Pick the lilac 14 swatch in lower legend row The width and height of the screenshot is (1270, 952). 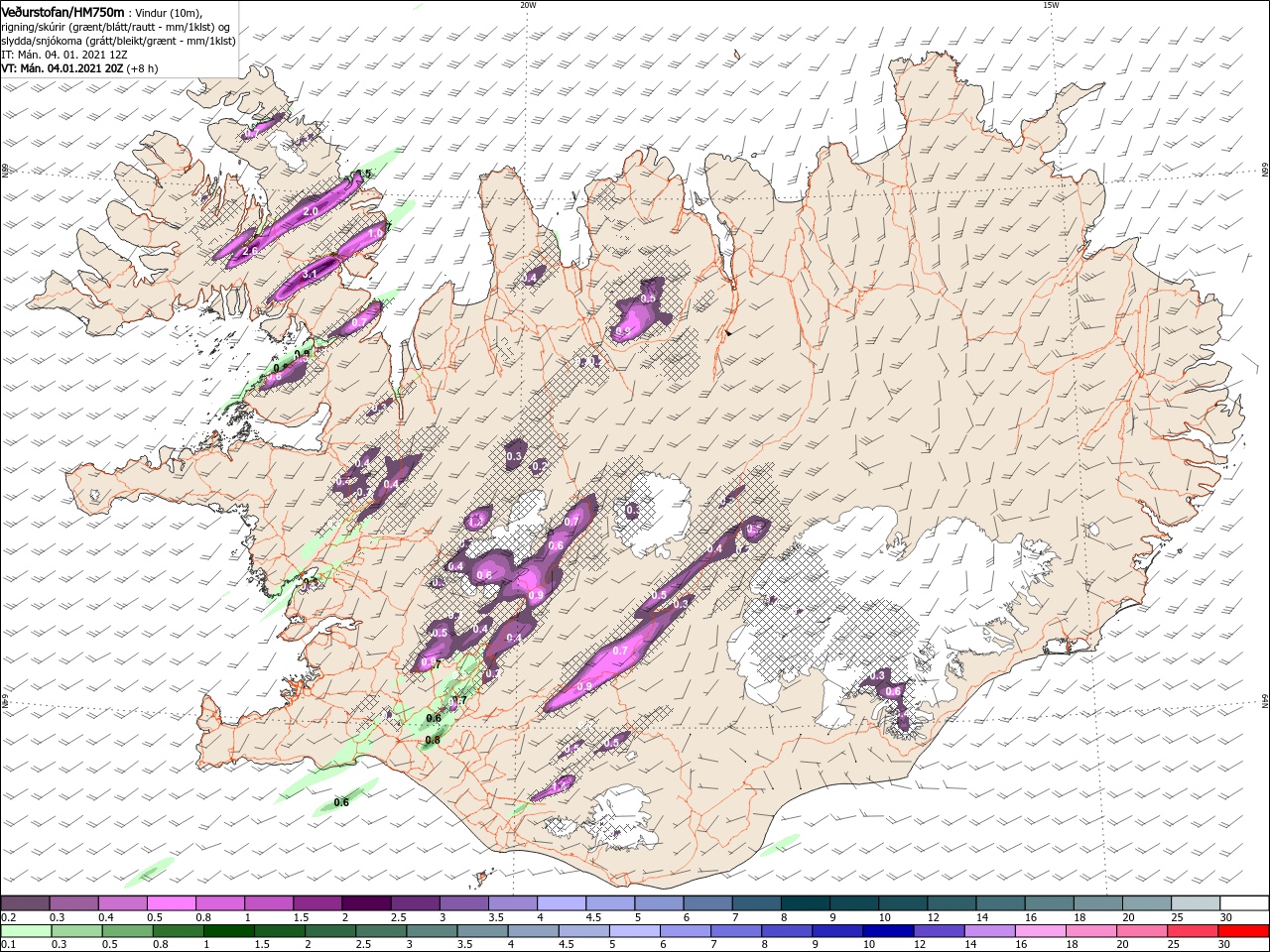tap(989, 931)
